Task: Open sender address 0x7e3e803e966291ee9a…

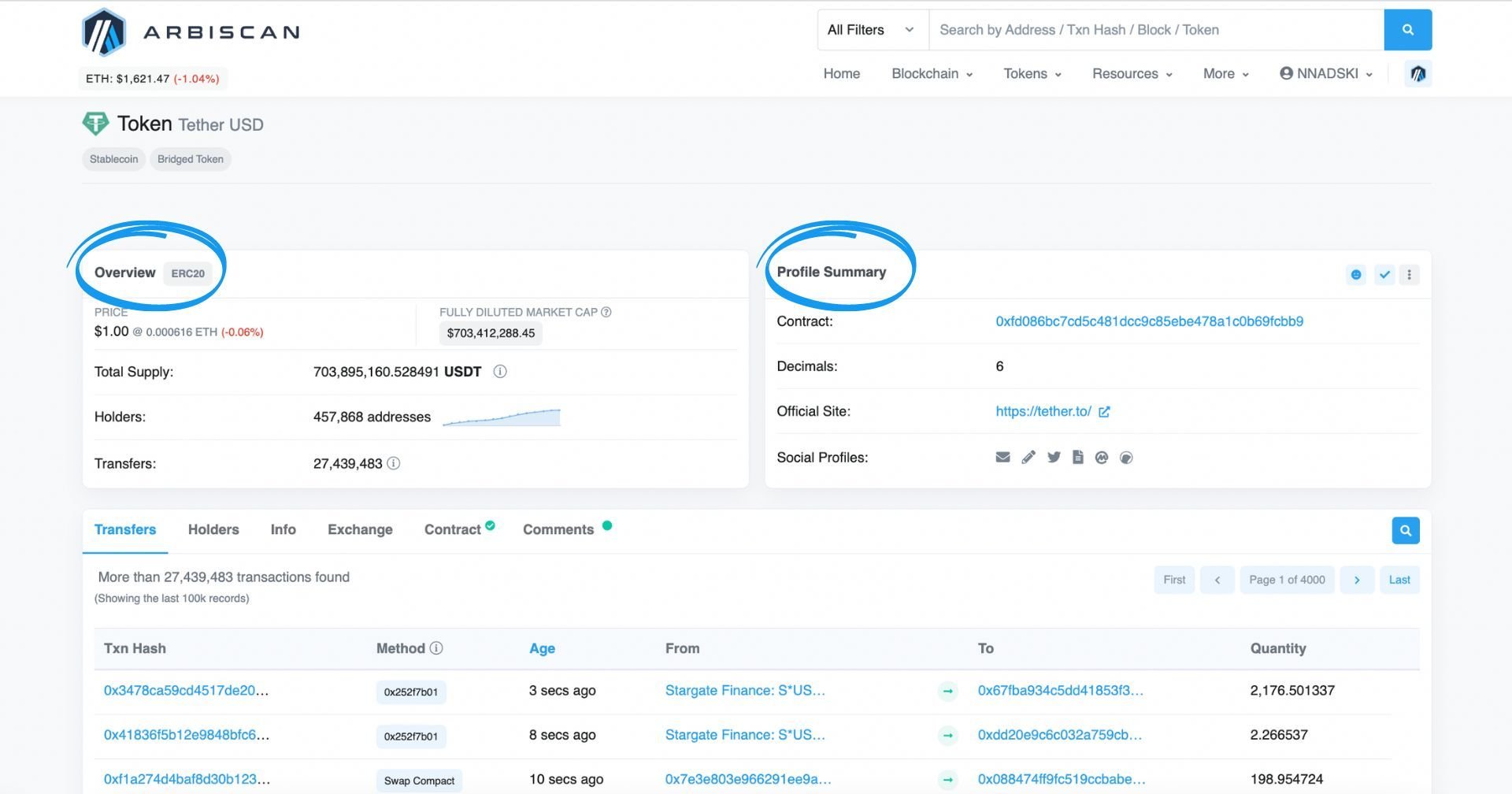Action: [x=748, y=778]
